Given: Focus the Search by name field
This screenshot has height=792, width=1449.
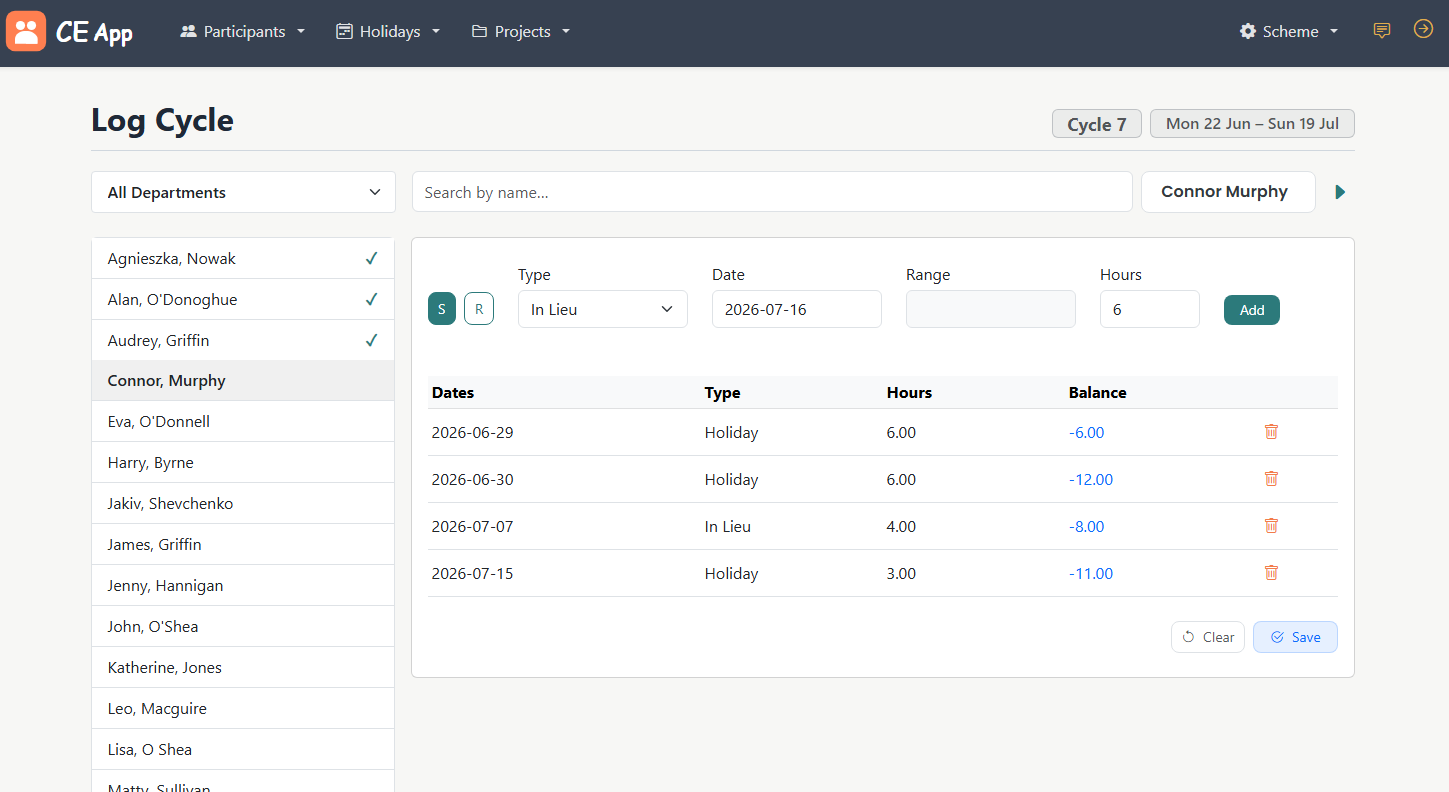Looking at the screenshot, I should tap(771, 192).
